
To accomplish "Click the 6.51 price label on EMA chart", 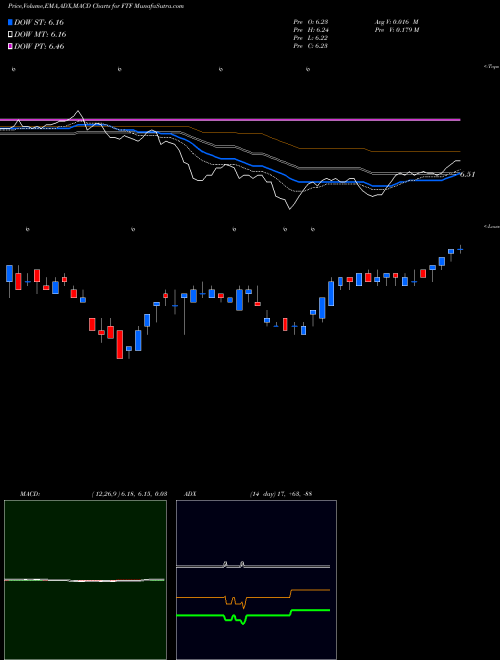I will tap(468, 174).
